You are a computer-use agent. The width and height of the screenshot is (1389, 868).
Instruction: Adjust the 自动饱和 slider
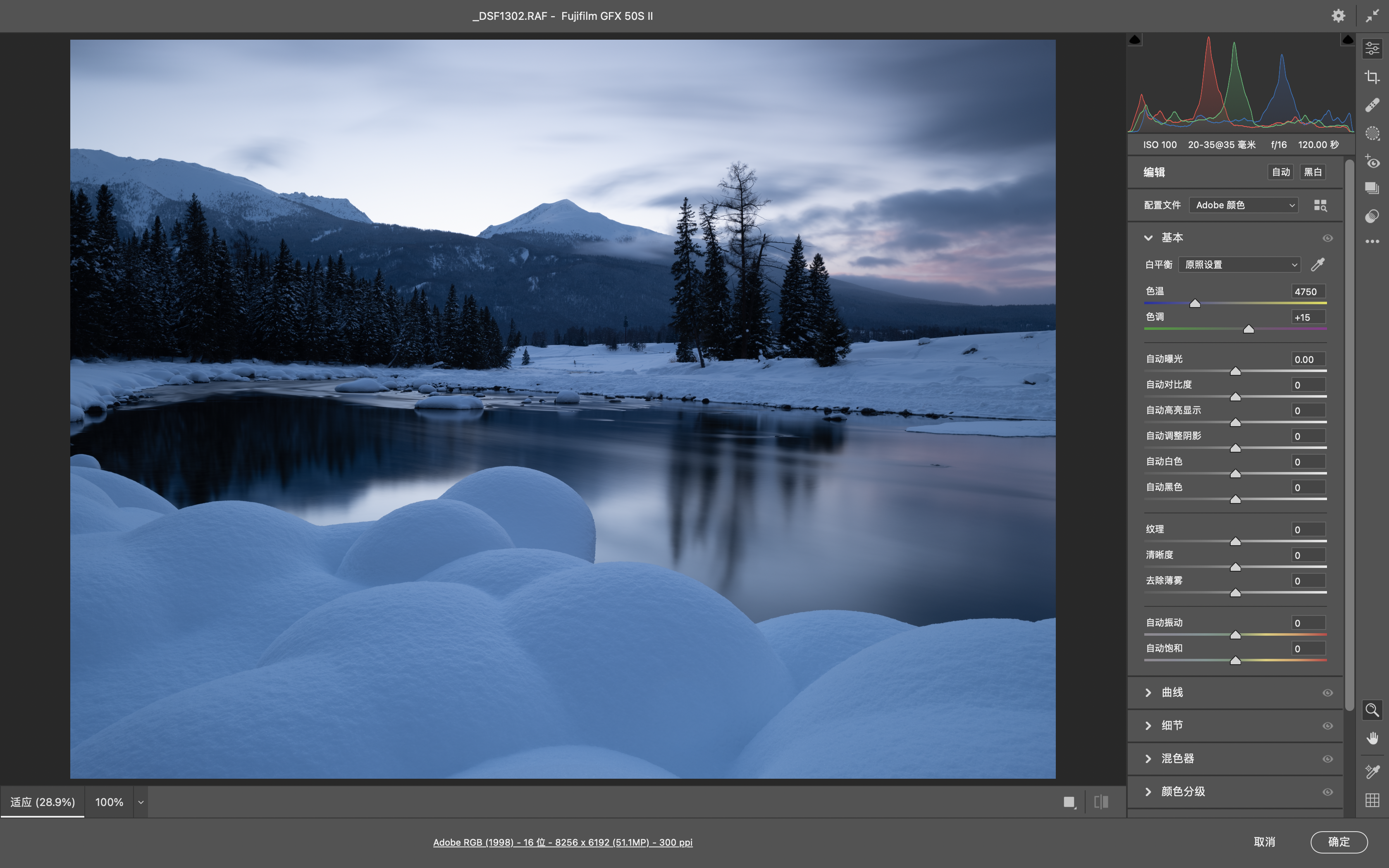tap(1235, 660)
